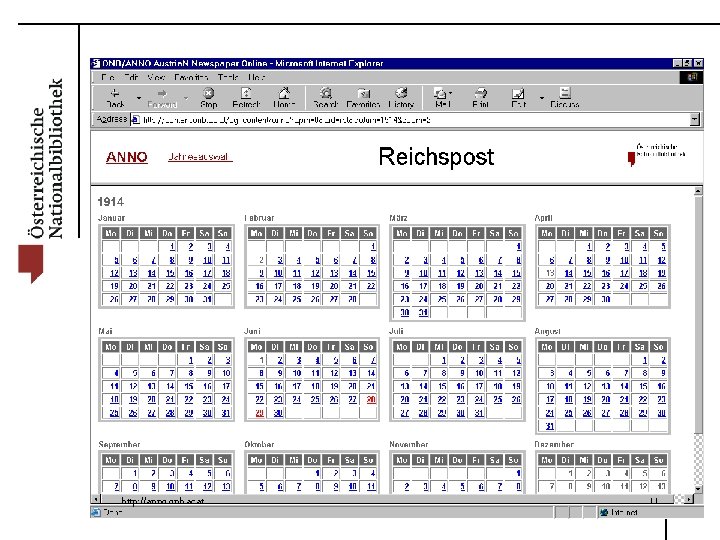
Task: Click the Internet Explorer title bar icon
Action: (x=96, y=63)
